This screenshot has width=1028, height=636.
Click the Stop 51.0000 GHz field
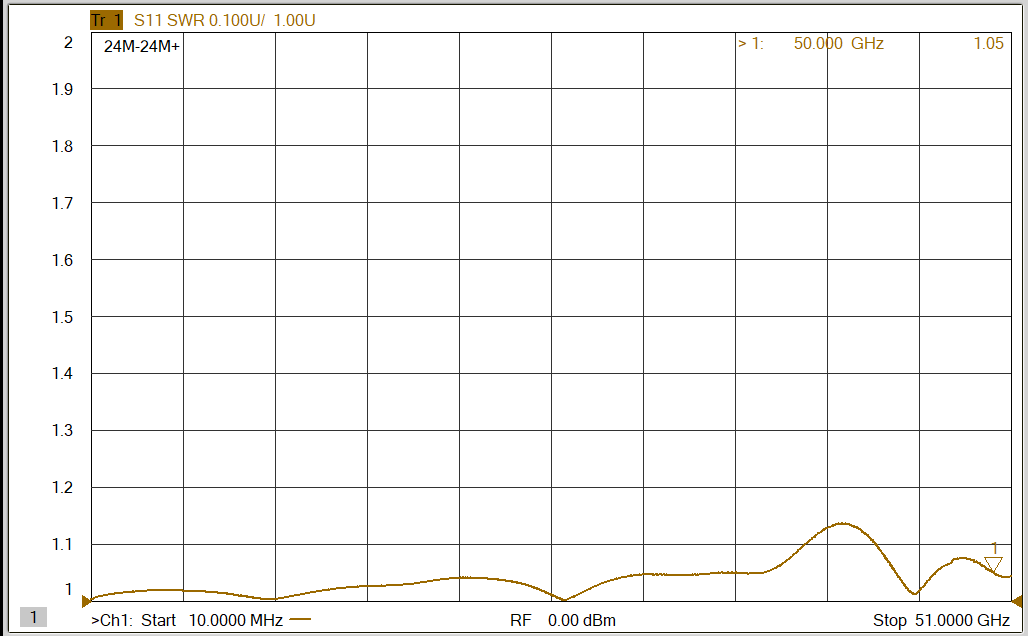pyautogui.click(x=941, y=620)
